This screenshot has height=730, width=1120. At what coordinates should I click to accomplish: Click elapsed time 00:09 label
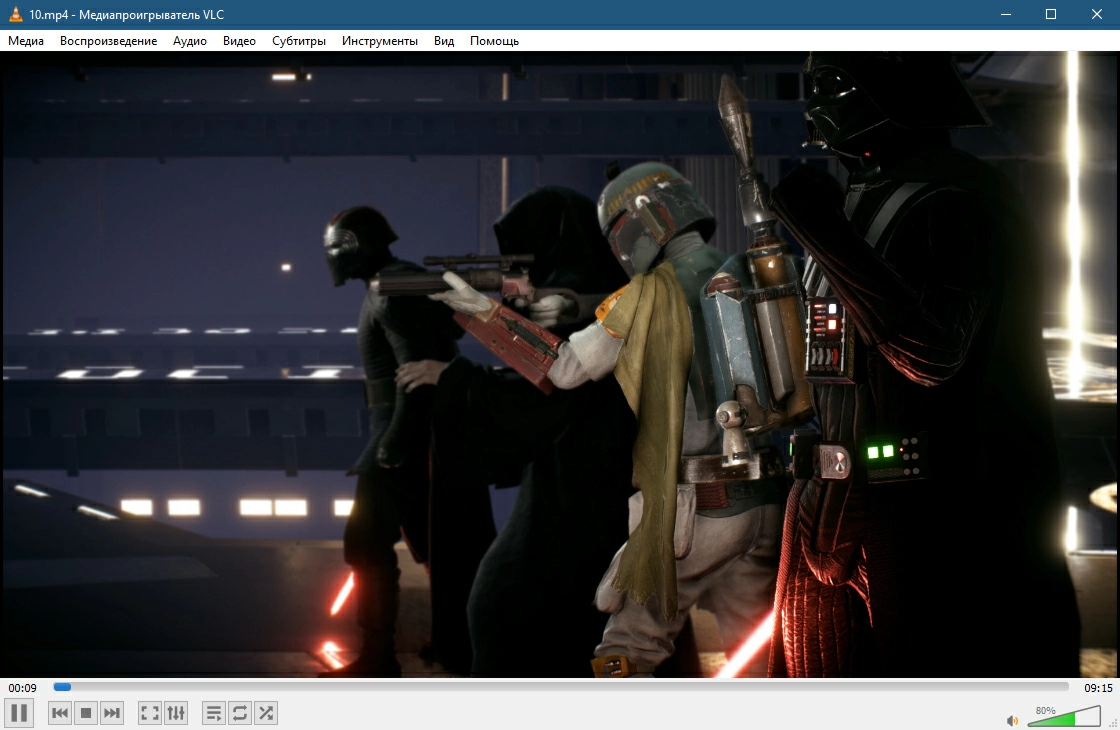click(x=22, y=688)
